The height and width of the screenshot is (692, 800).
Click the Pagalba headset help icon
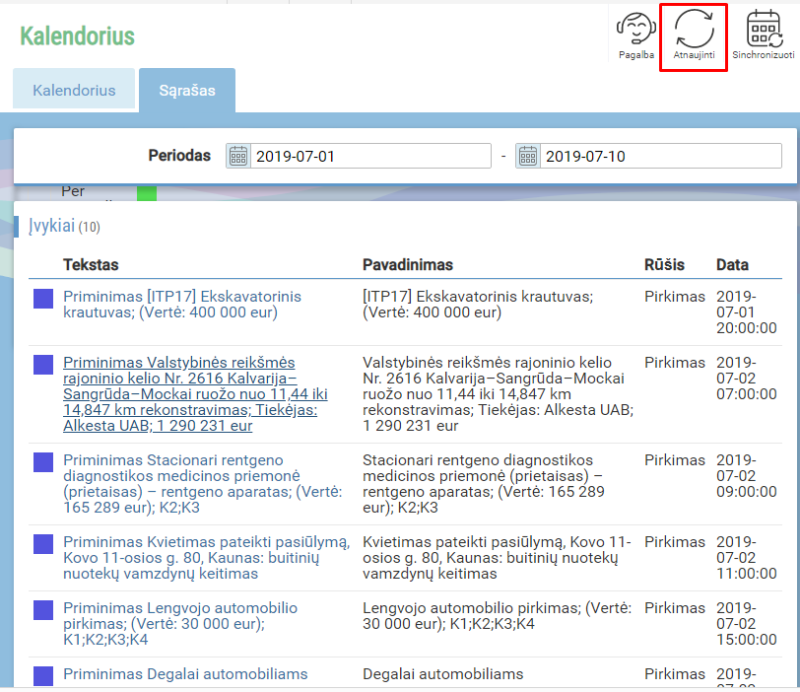(x=636, y=35)
